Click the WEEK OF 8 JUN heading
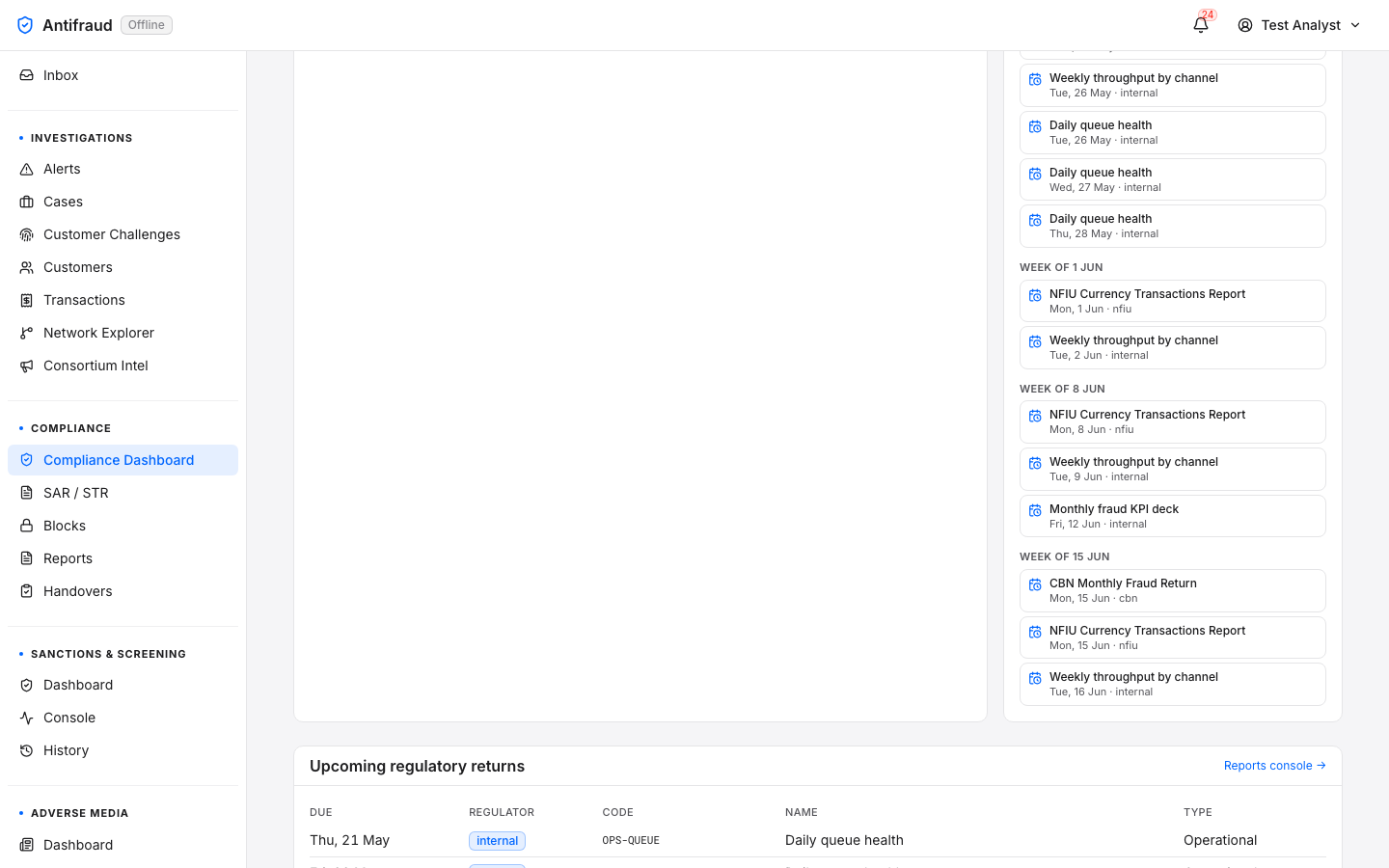The image size is (1389, 868). click(1062, 389)
